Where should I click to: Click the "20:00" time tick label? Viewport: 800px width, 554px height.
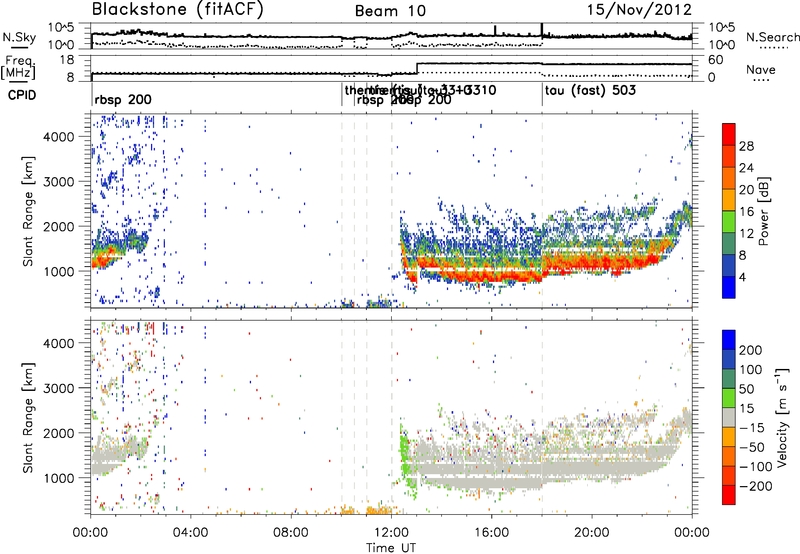(x=592, y=533)
